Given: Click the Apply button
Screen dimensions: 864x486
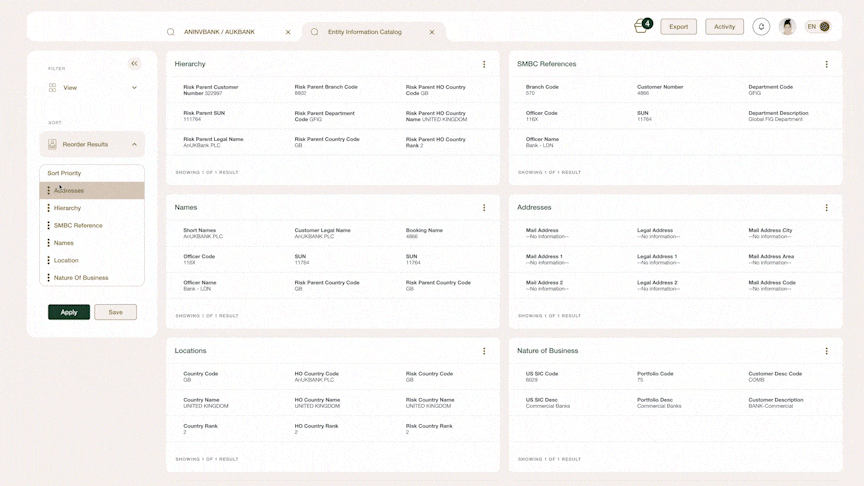Looking at the screenshot, I should tap(69, 312).
